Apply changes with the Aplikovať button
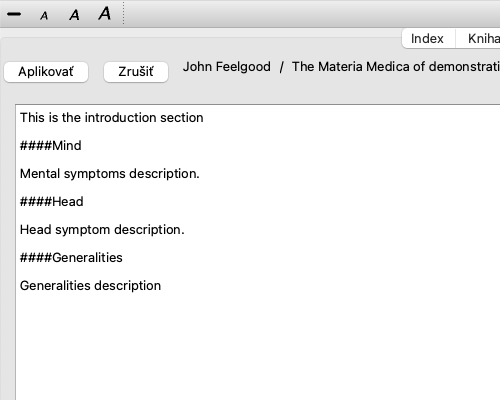 [46, 72]
